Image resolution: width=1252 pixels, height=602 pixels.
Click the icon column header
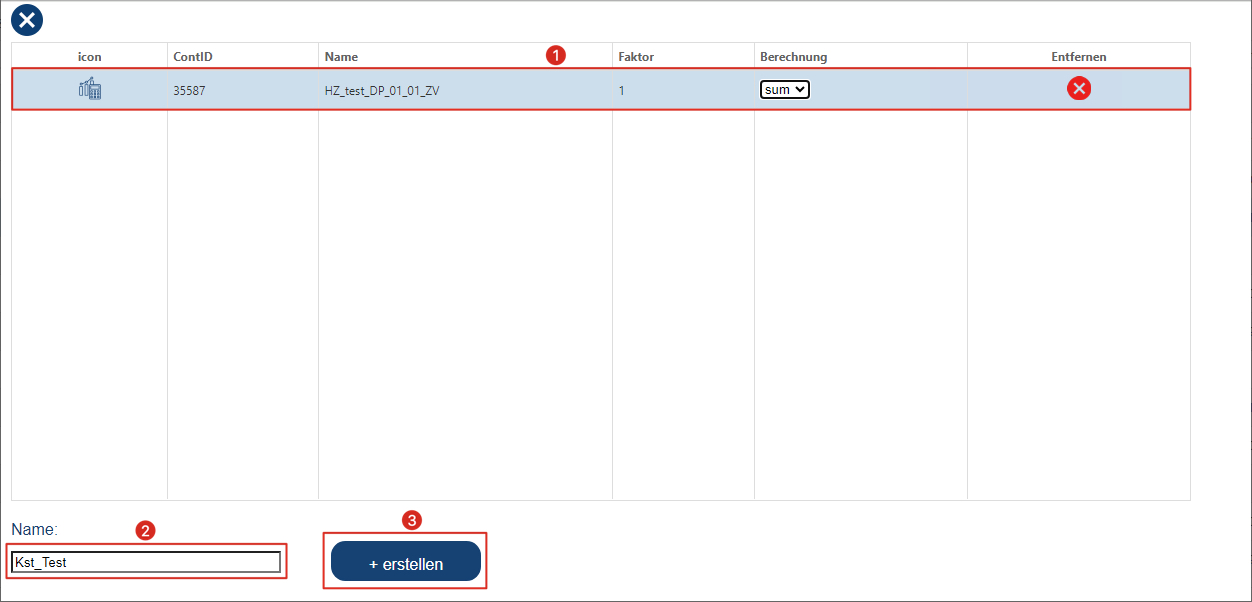[90, 57]
